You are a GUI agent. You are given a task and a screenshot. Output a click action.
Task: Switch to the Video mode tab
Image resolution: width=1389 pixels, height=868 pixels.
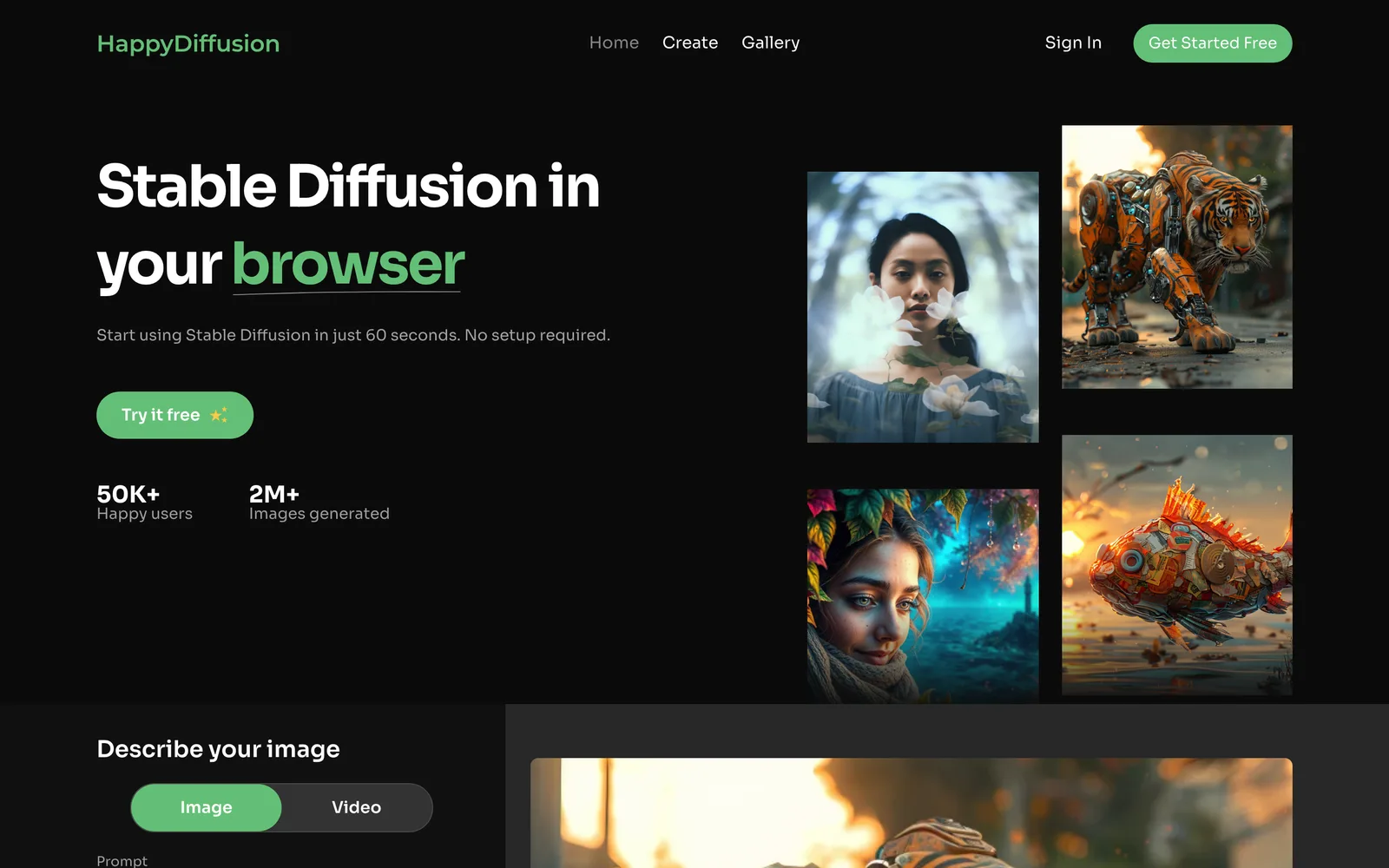click(x=356, y=807)
